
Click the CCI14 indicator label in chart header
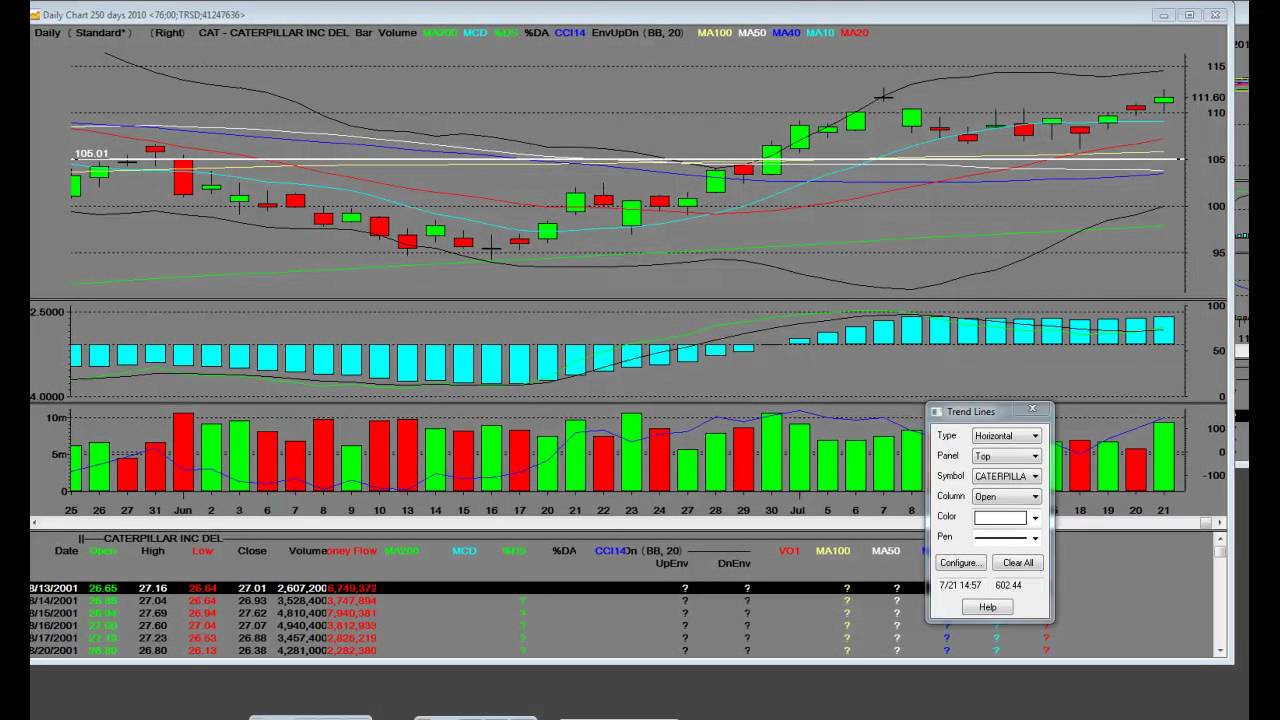tap(570, 33)
